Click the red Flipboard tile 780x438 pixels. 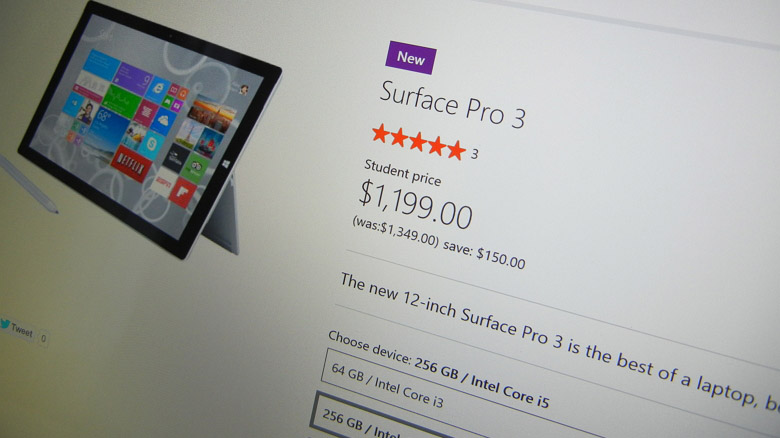pos(183,194)
